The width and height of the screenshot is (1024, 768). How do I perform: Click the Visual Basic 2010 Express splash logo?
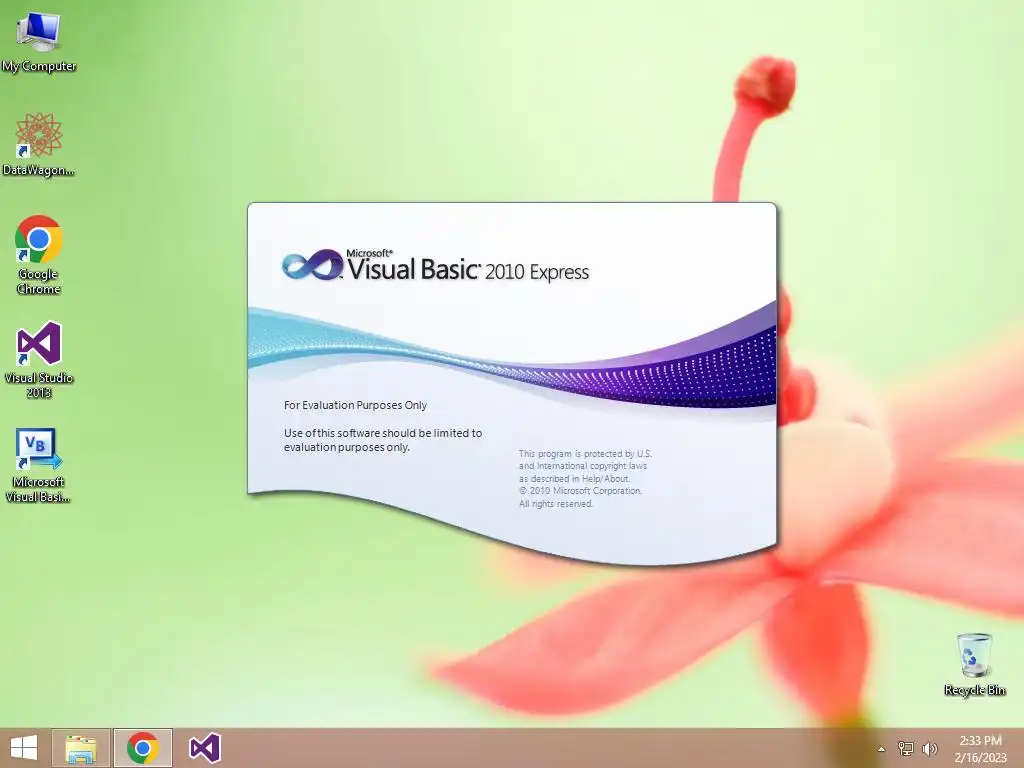tap(436, 266)
